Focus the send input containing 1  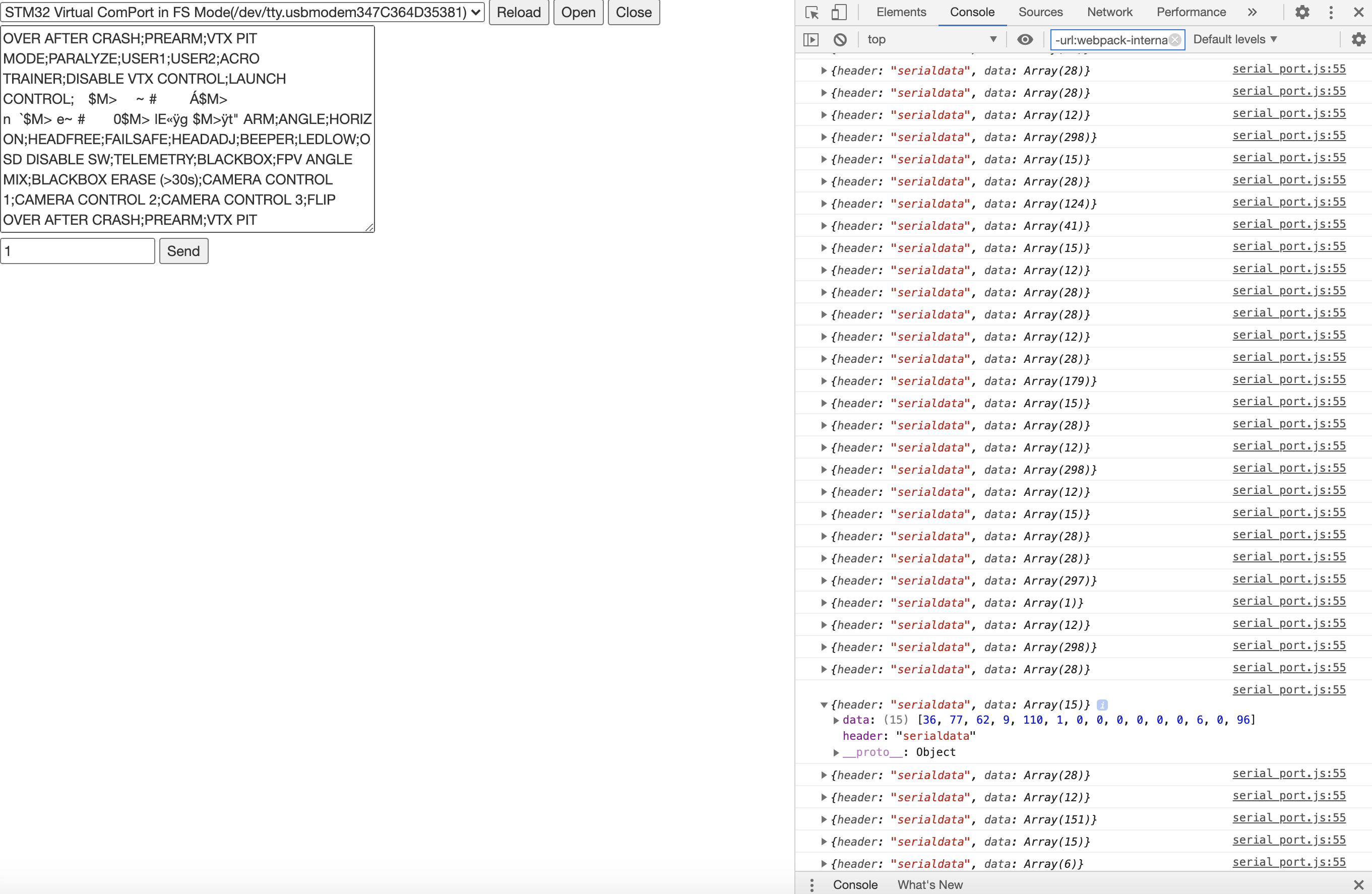pyautogui.click(x=78, y=251)
